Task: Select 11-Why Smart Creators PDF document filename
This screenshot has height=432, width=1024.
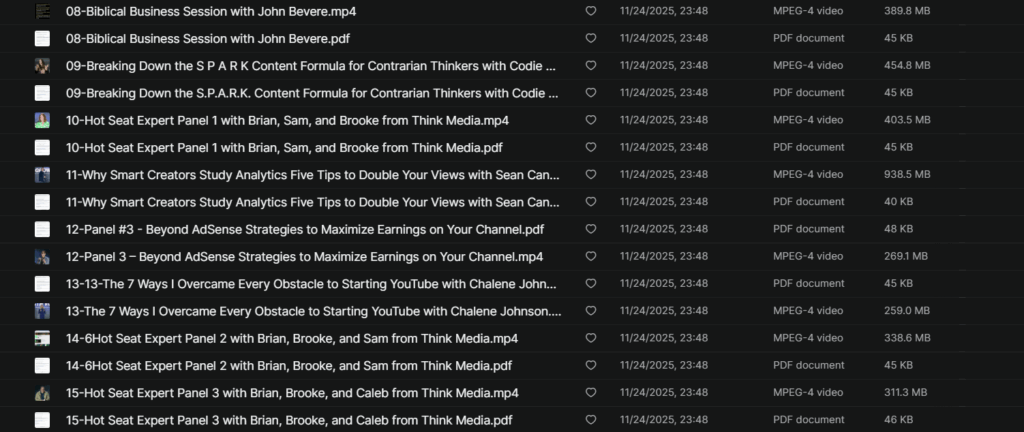Action: click(x=313, y=202)
